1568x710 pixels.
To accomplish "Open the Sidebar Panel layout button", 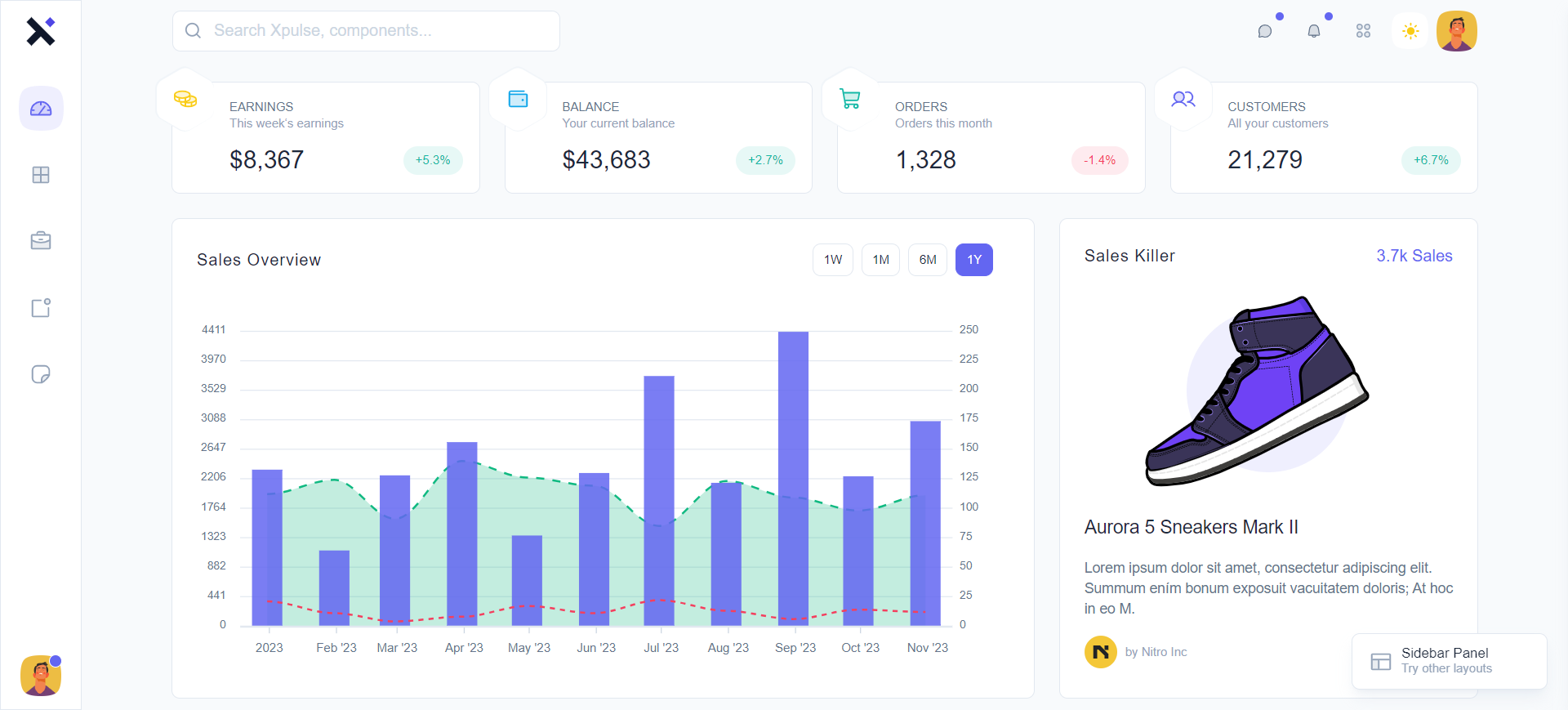I will pyautogui.click(x=1449, y=661).
